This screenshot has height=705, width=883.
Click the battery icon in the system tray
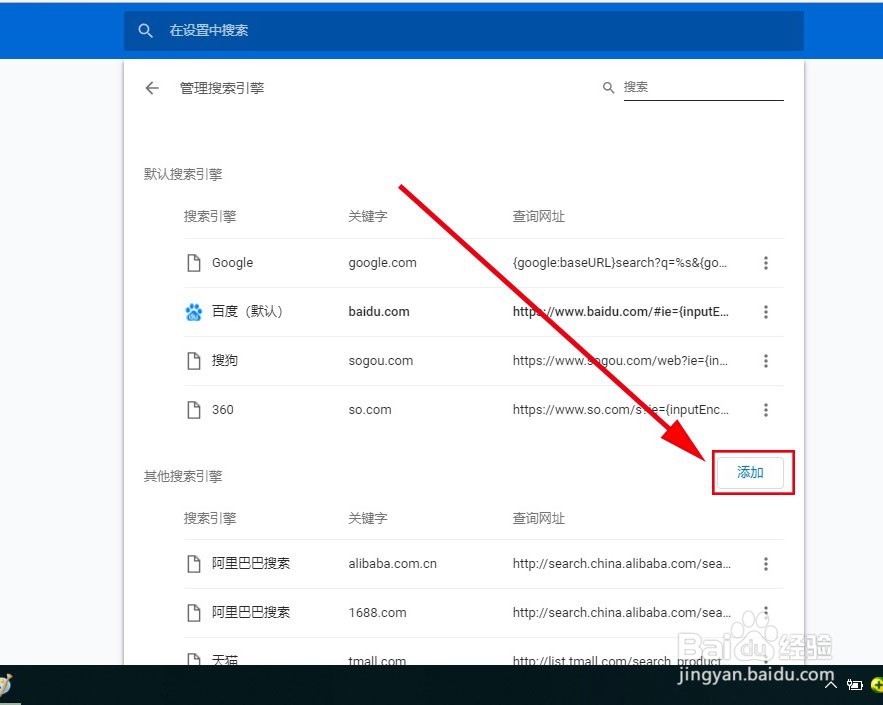tap(855, 685)
